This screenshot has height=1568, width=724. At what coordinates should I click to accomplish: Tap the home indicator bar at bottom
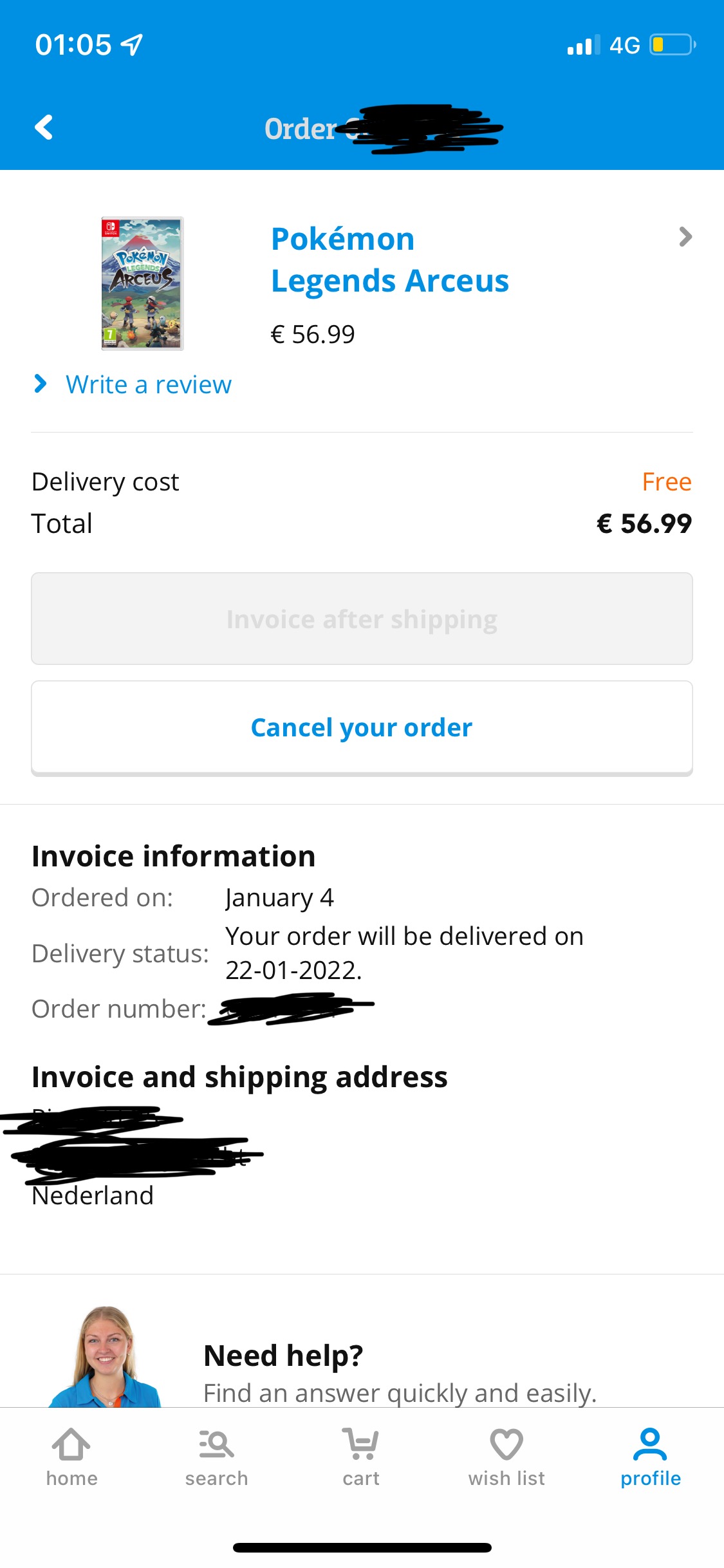click(362, 1547)
